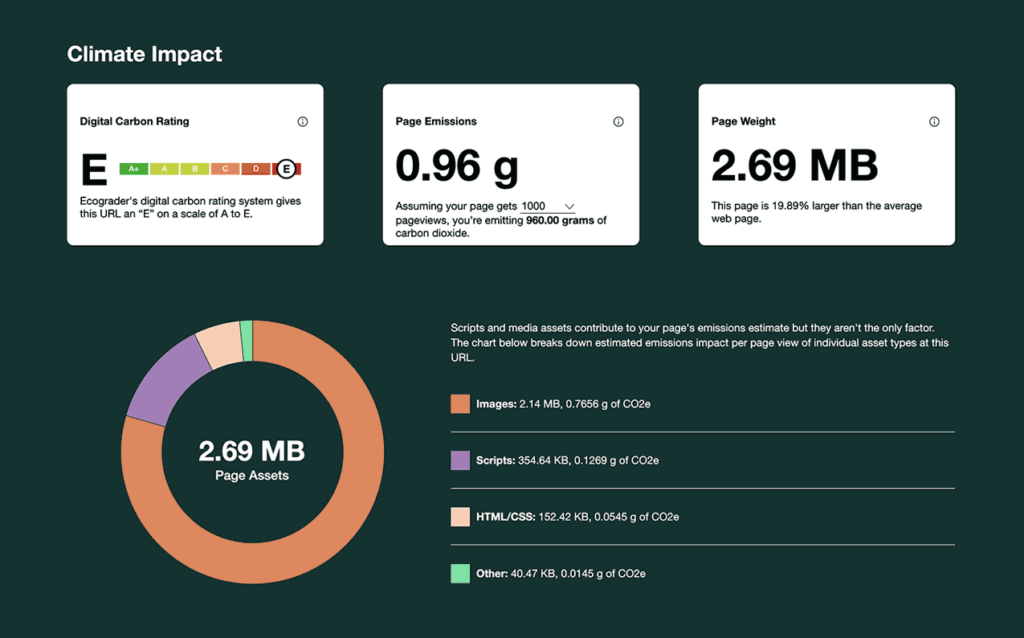Viewport: 1024px width, 638px height.
Task: Open the pageviews 1000 dropdown
Action: pyautogui.click(x=548, y=206)
